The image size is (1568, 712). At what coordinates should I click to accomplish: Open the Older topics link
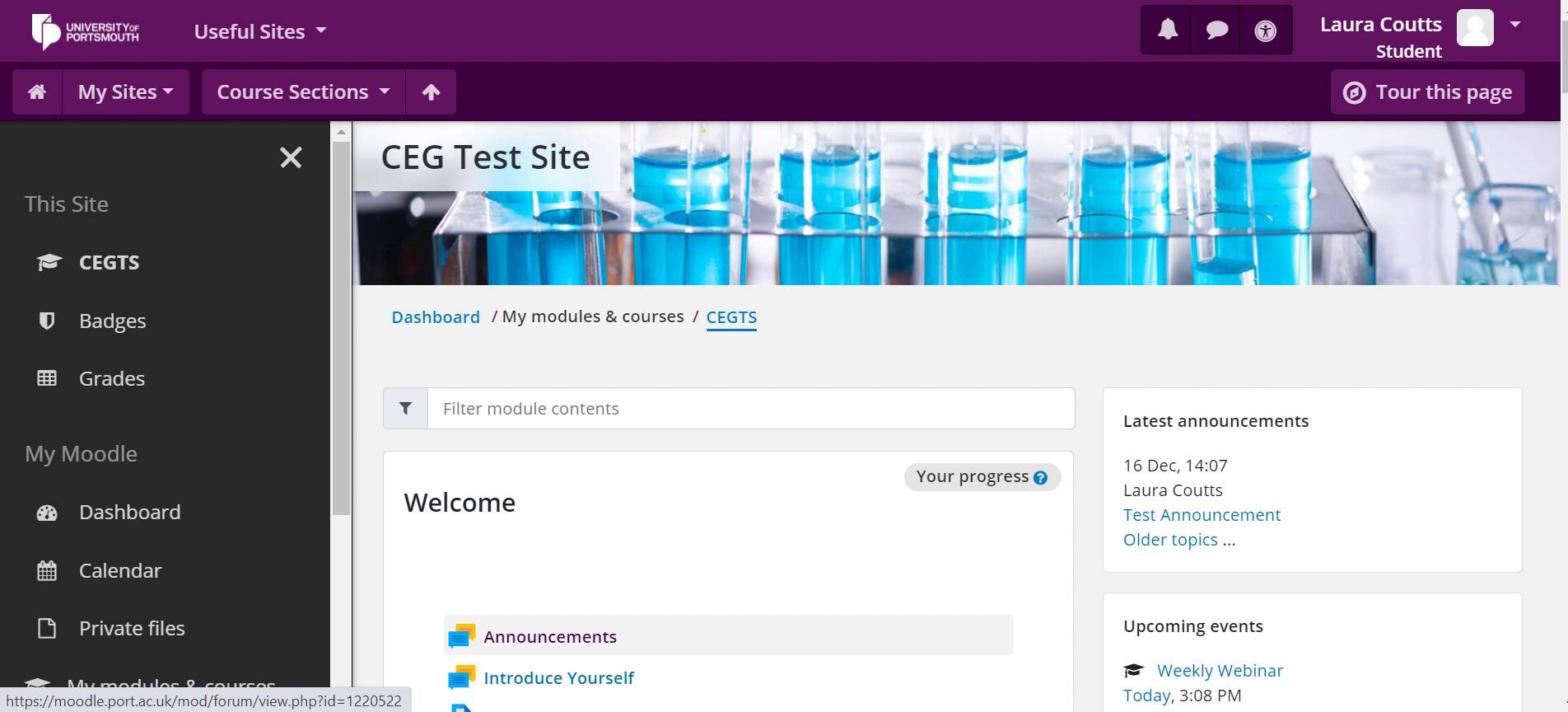click(1170, 540)
